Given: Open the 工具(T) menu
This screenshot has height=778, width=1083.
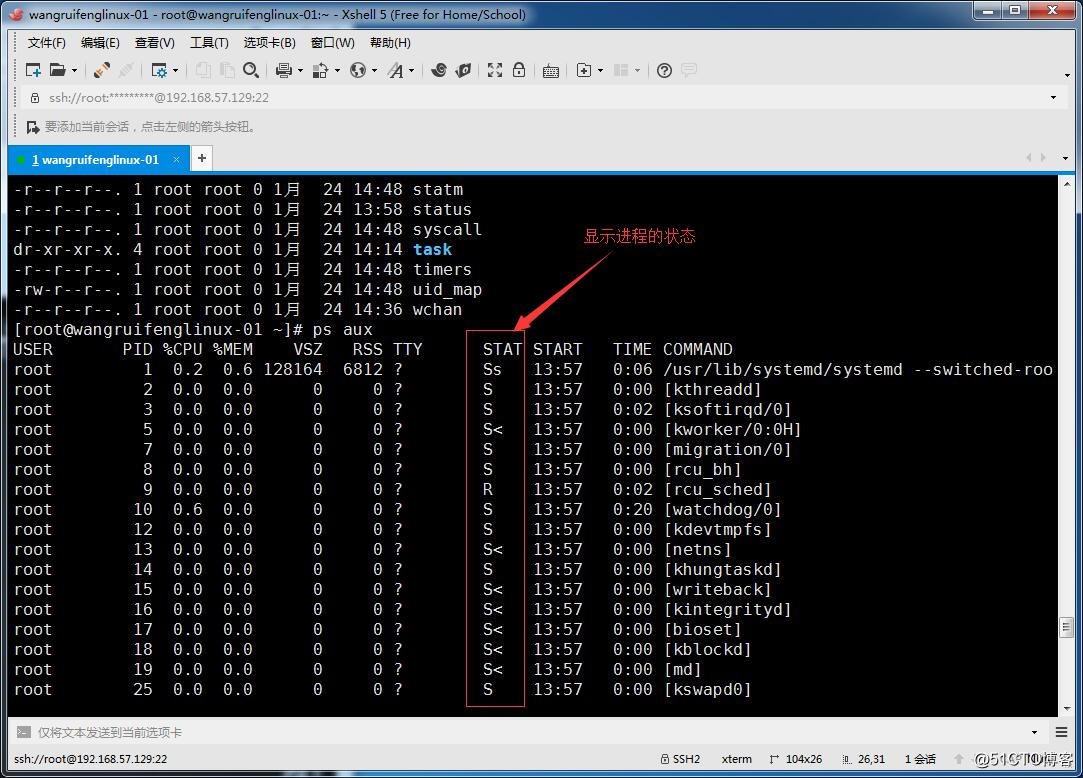Looking at the screenshot, I should [209, 43].
